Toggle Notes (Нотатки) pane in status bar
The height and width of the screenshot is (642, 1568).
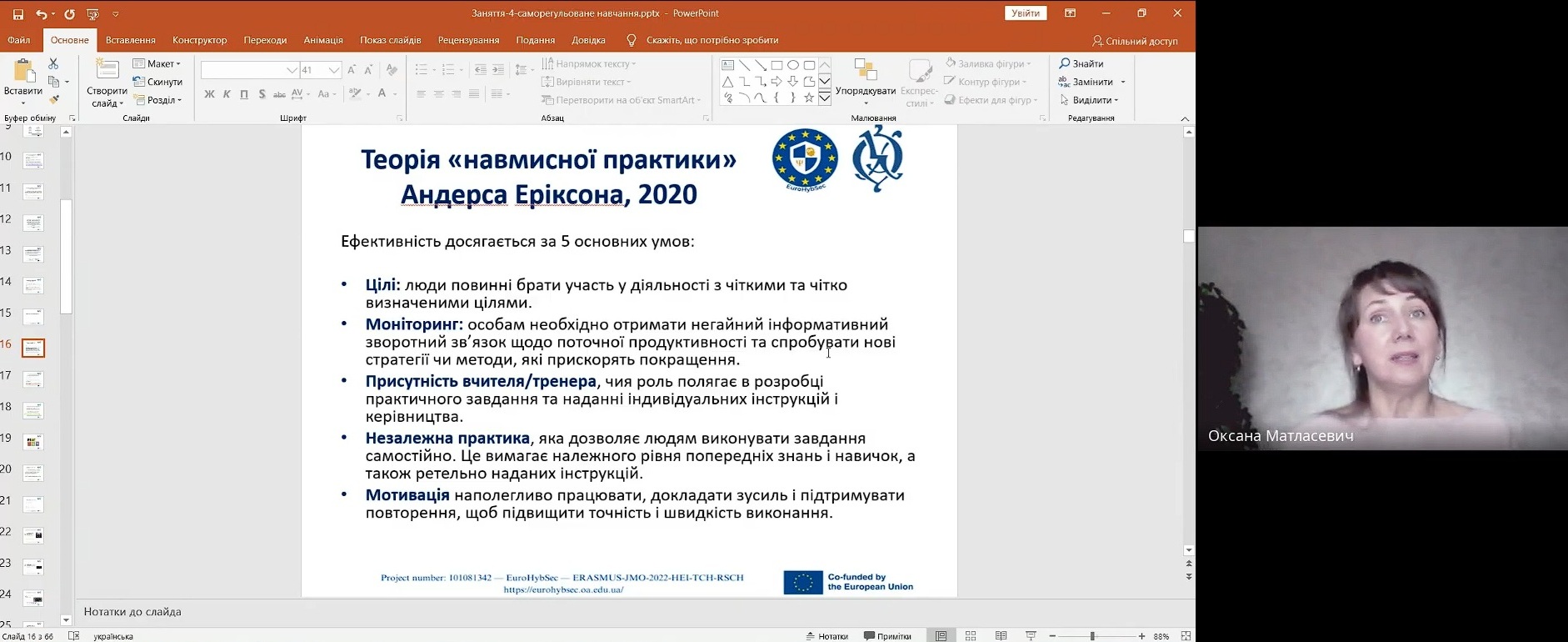(827, 636)
